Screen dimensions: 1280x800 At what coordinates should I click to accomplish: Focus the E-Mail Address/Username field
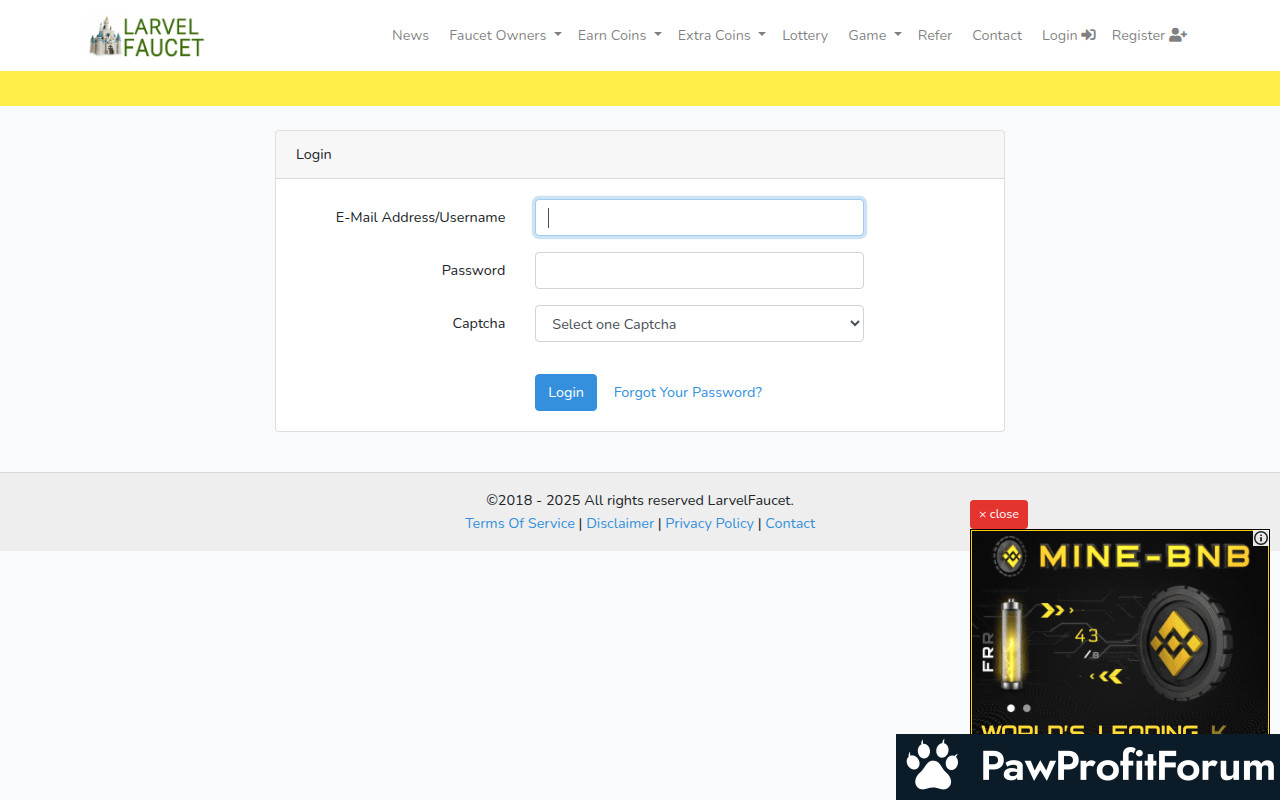[699, 218]
